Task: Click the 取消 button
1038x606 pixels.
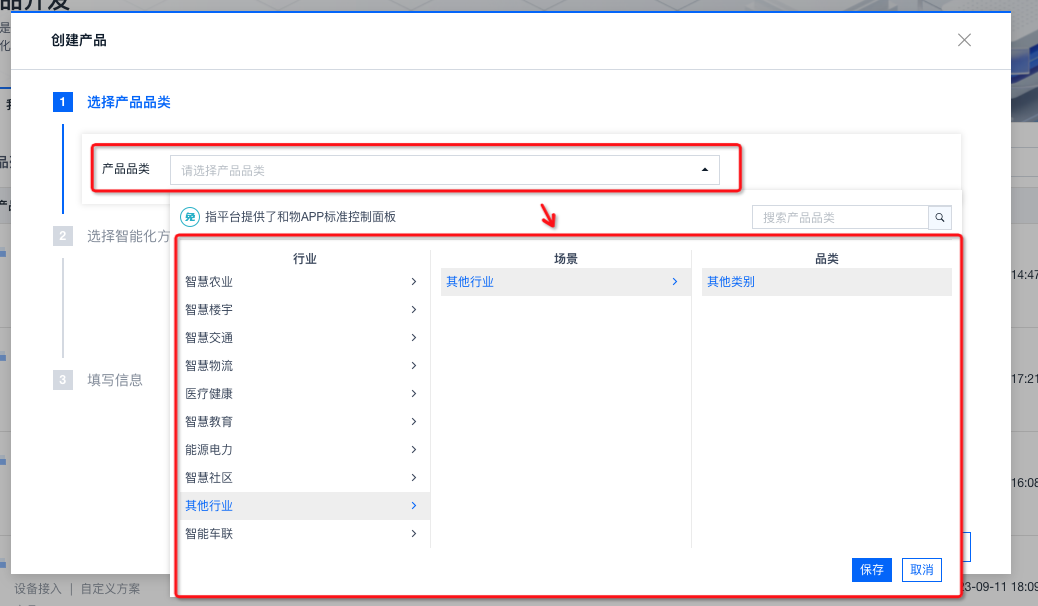Action: click(x=921, y=569)
